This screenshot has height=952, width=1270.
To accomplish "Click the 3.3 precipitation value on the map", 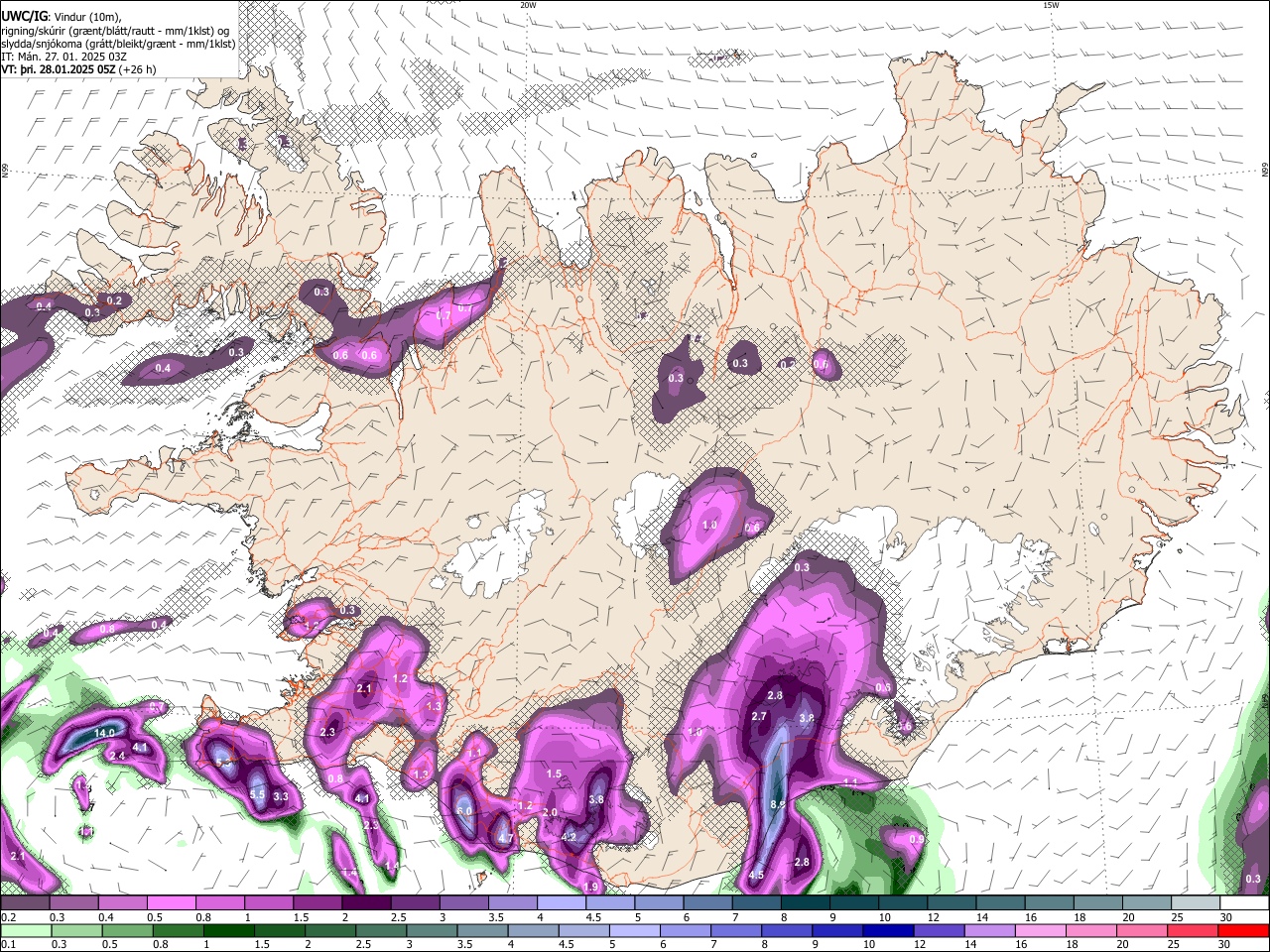I will click(281, 796).
